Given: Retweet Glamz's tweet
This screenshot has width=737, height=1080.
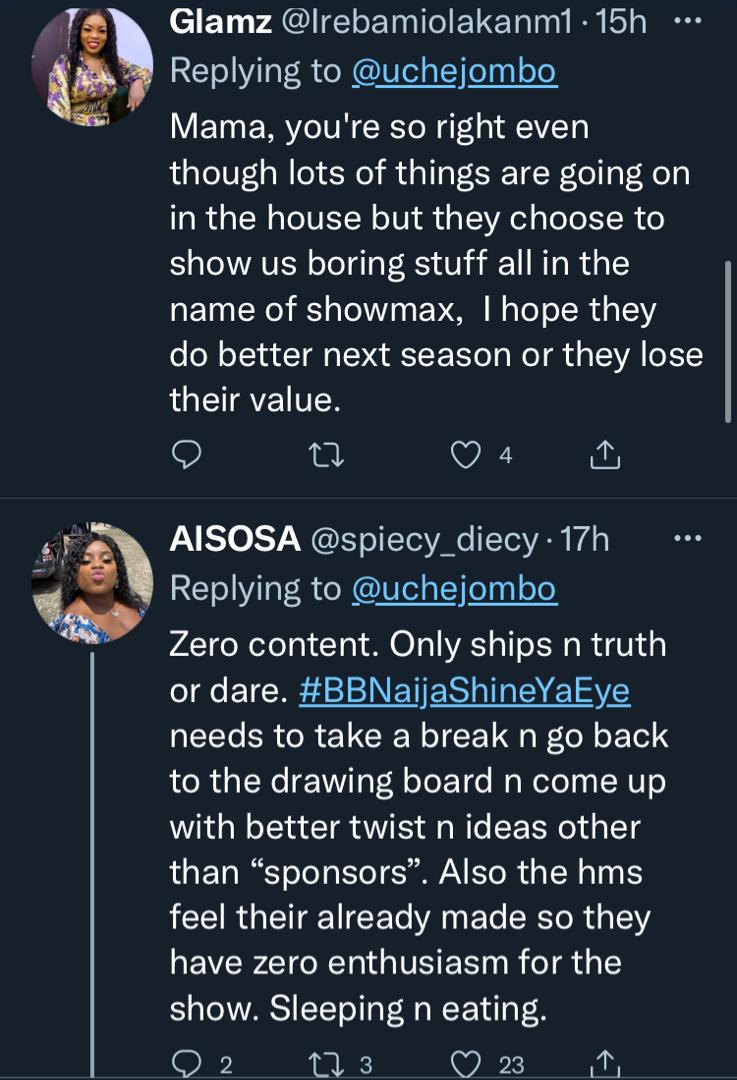Looking at the screenshot, I should [327, 456].
